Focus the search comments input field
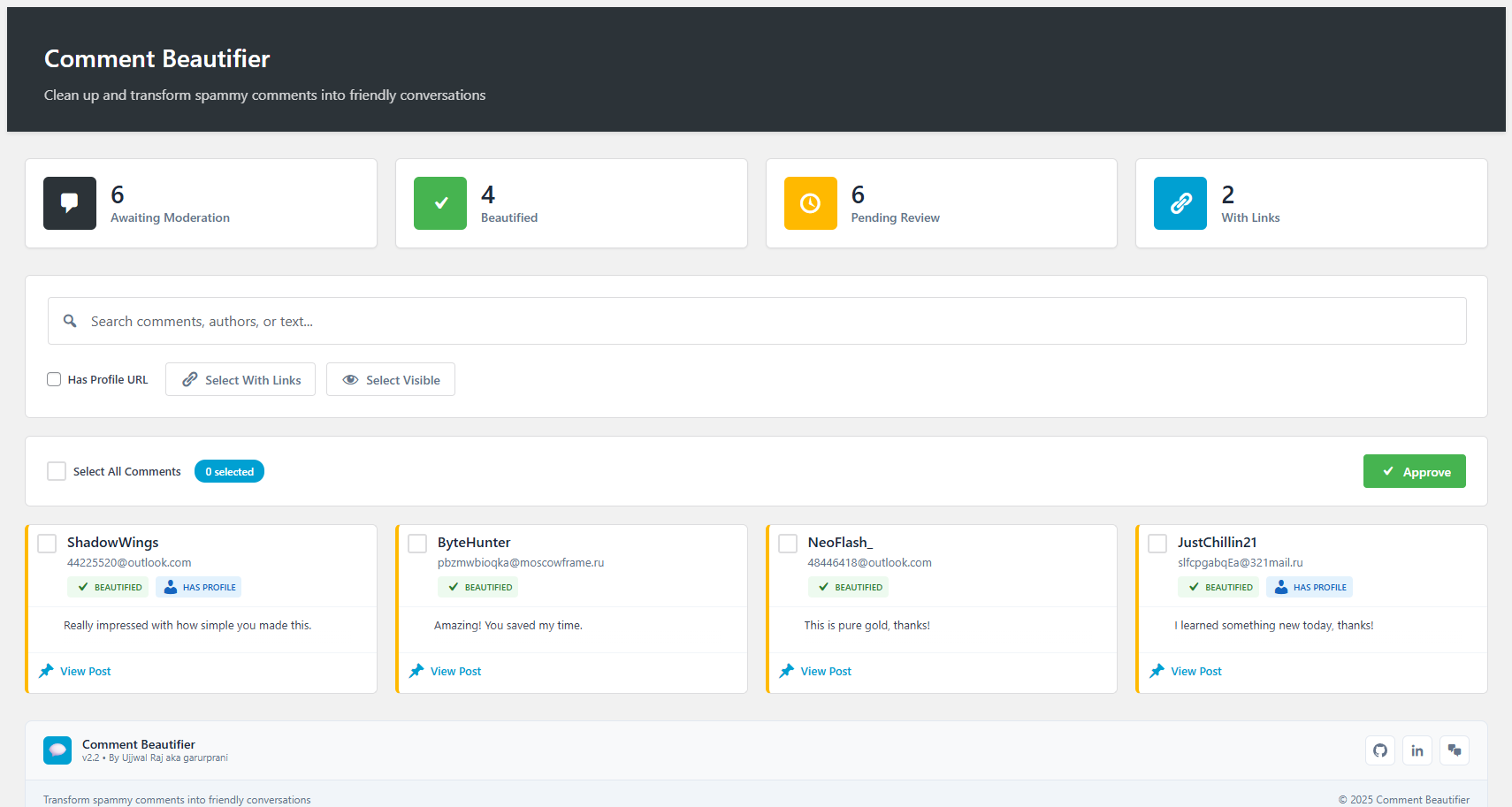The image size is (1512, 807). point(757,321)
